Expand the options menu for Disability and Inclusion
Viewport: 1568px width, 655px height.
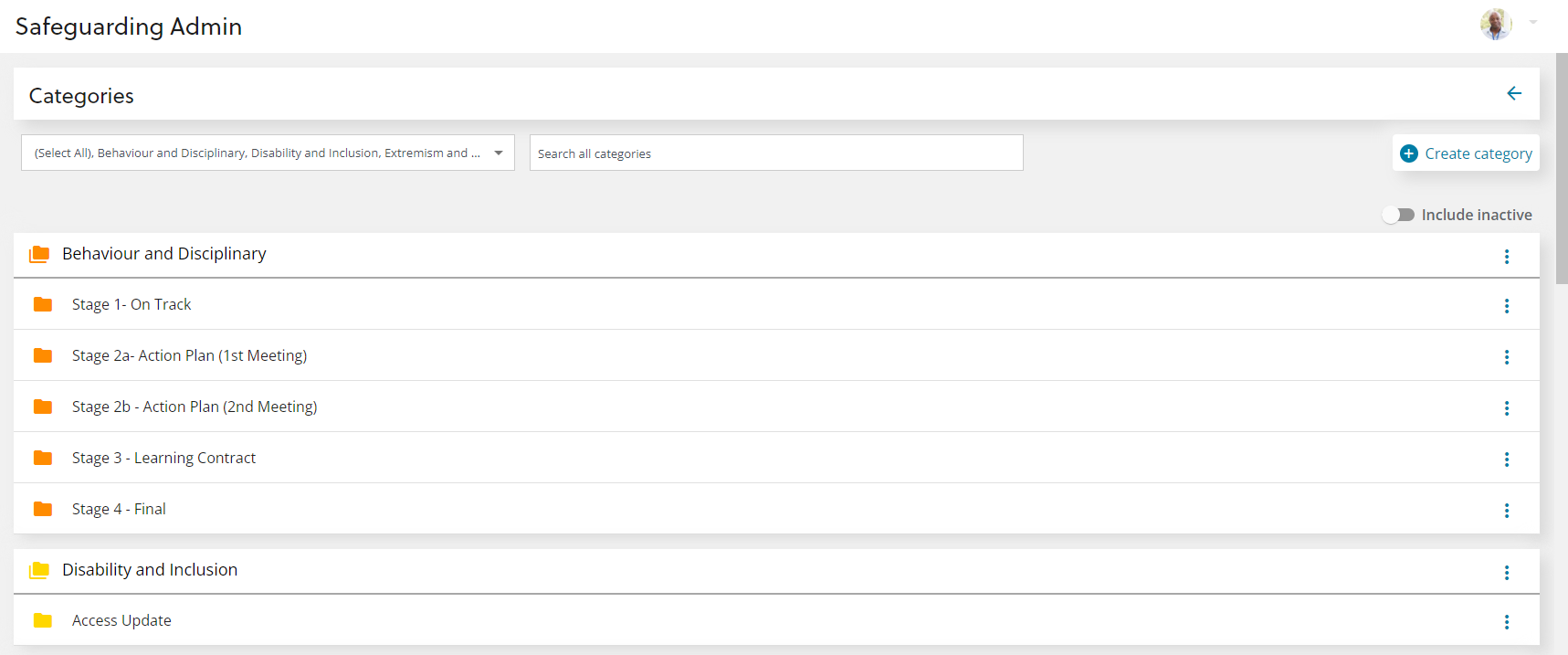click(1507, 573)
